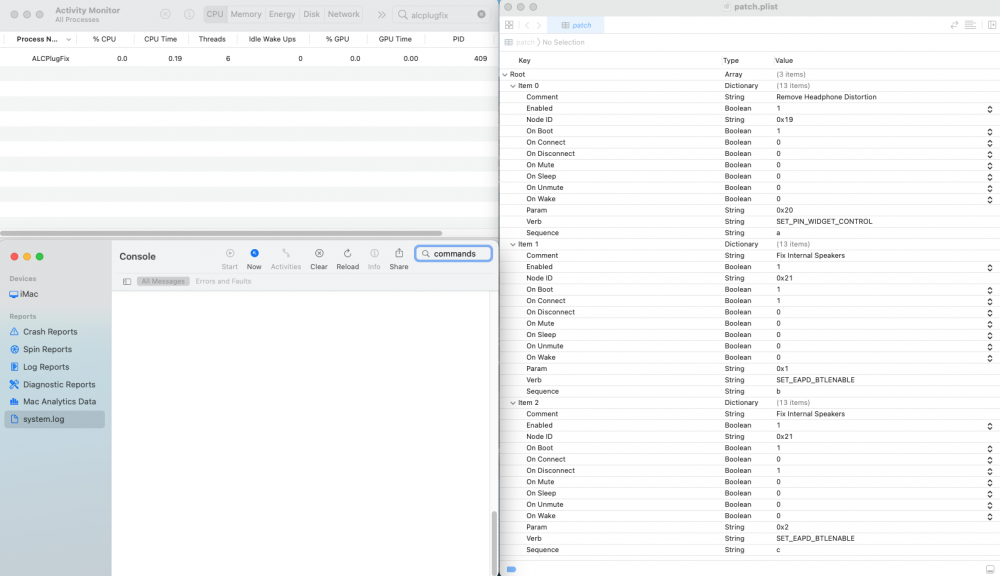Click the Share icon in Console
1000x576 pixels.
(x=399, y=253)
